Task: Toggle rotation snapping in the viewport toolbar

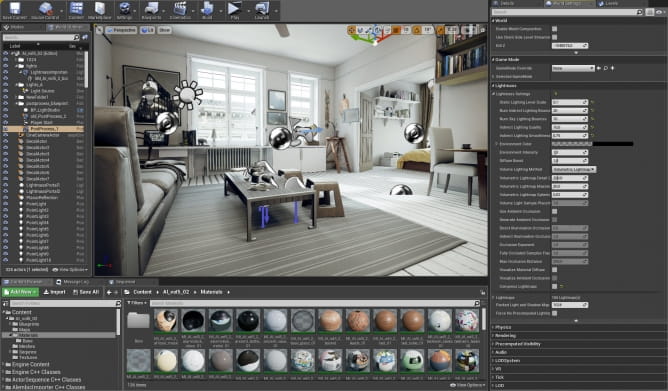Action: [417, 30]
